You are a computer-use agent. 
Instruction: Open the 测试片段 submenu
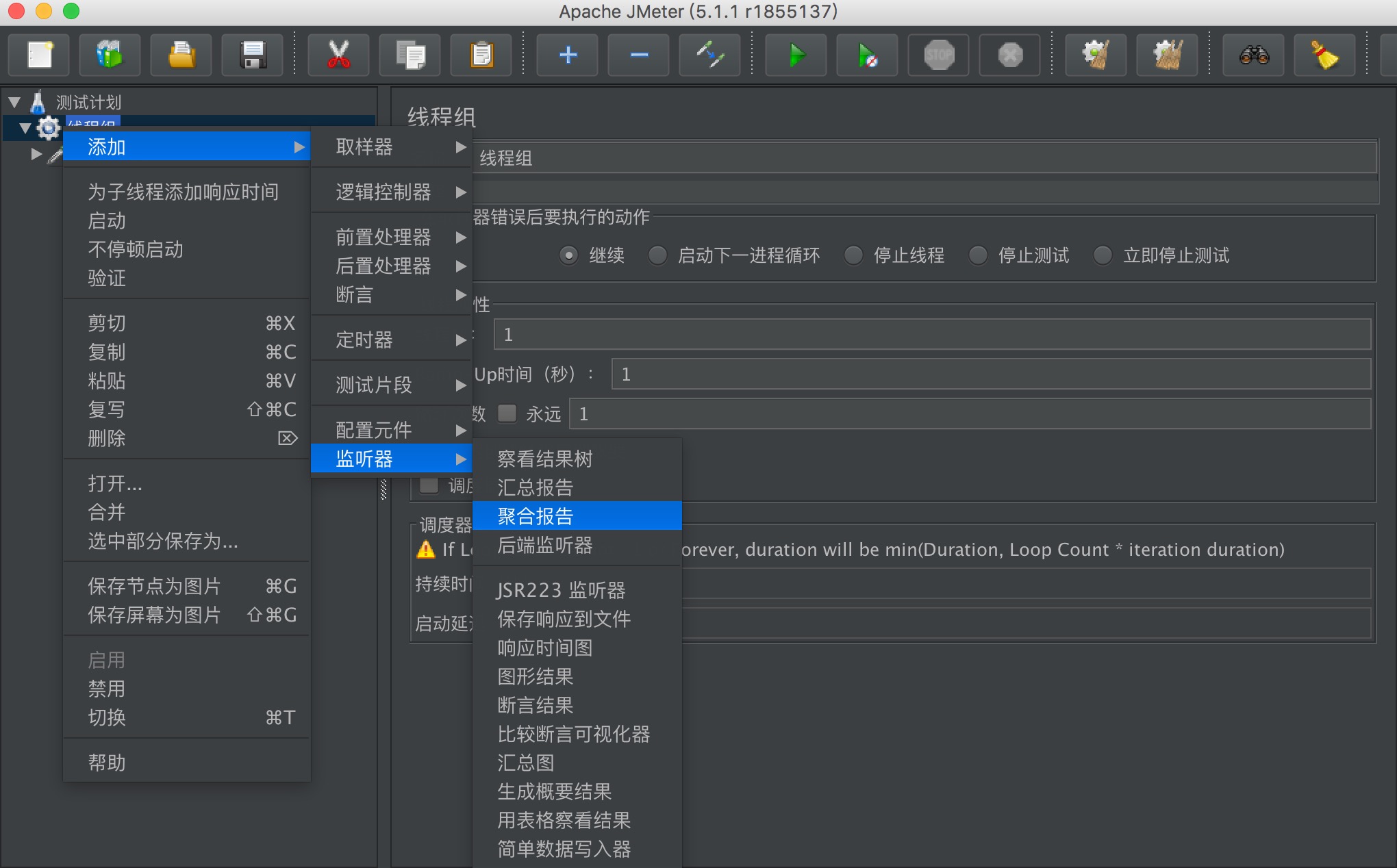pos(392,385)
